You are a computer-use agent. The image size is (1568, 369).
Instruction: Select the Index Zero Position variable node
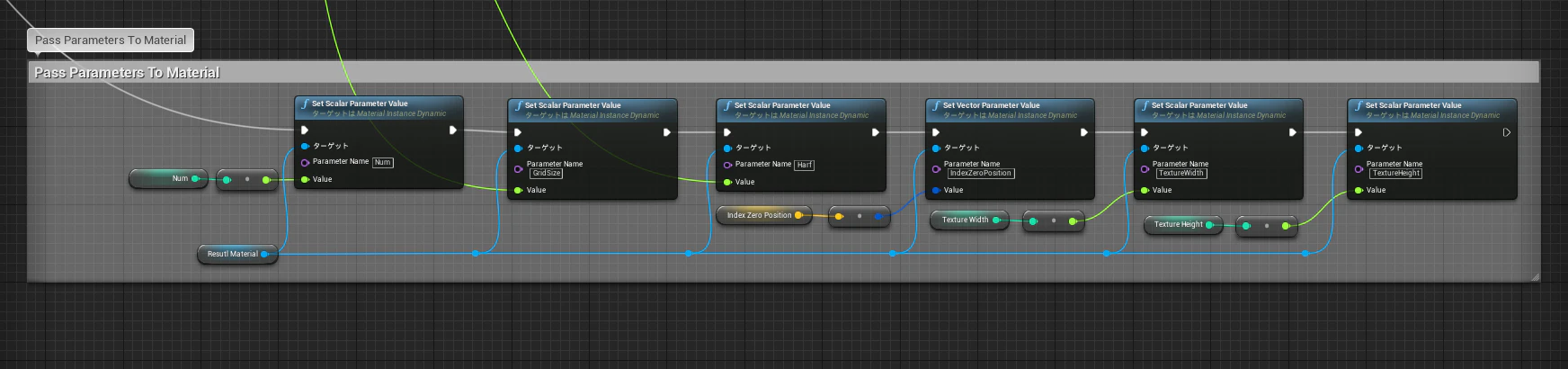point(763,215)
